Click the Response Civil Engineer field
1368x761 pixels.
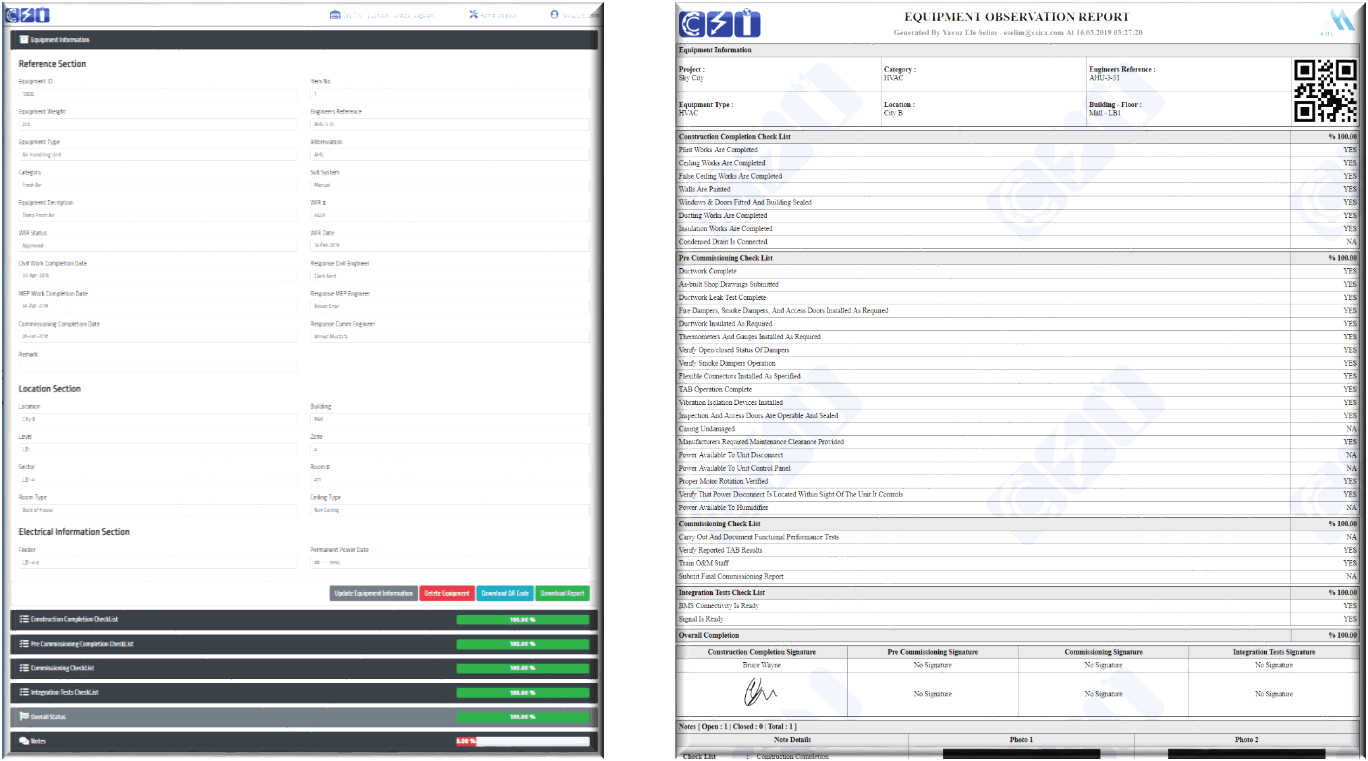pyautogui.click(x=450, y=276)
